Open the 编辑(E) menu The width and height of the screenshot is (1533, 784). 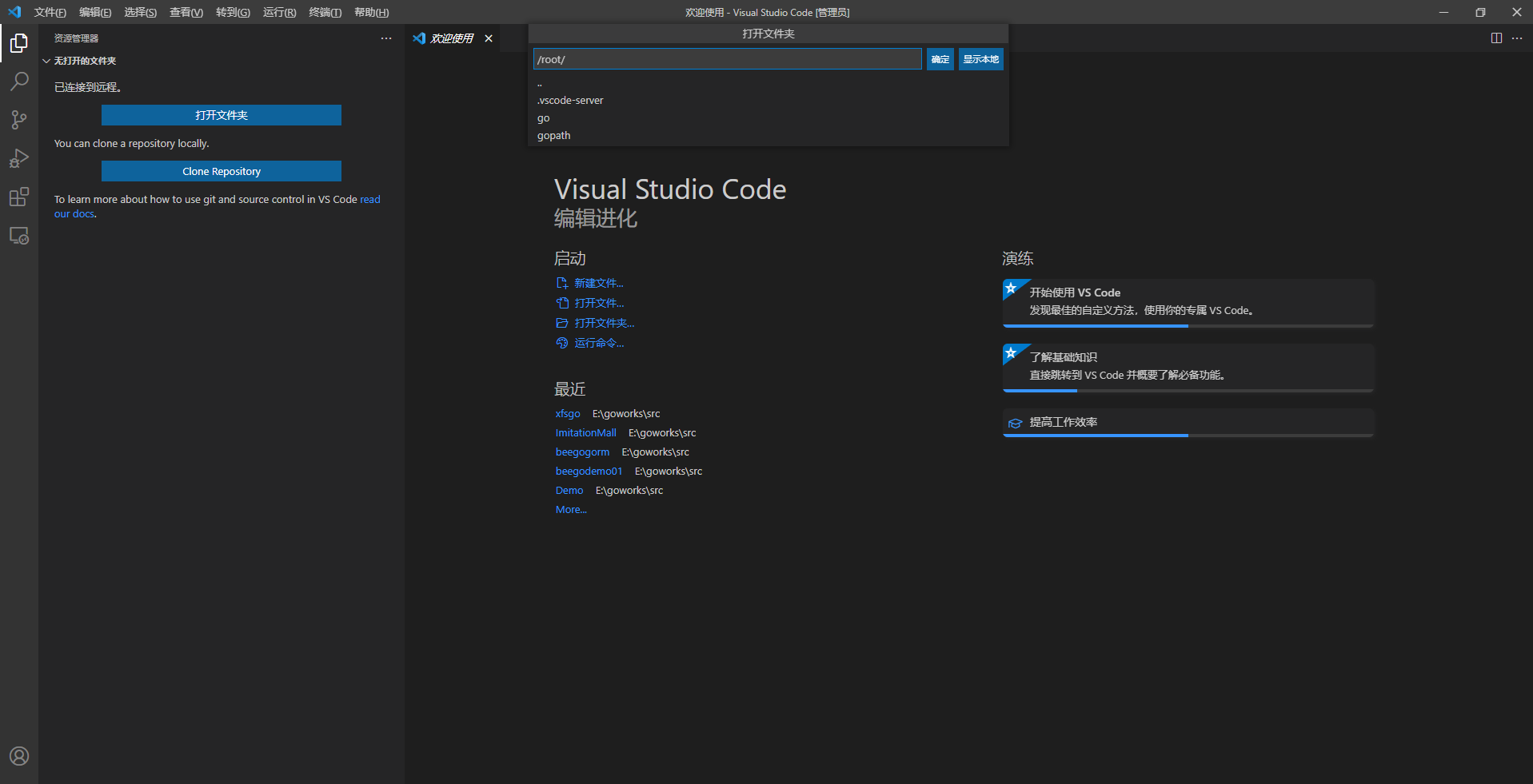tap(95, 12)
